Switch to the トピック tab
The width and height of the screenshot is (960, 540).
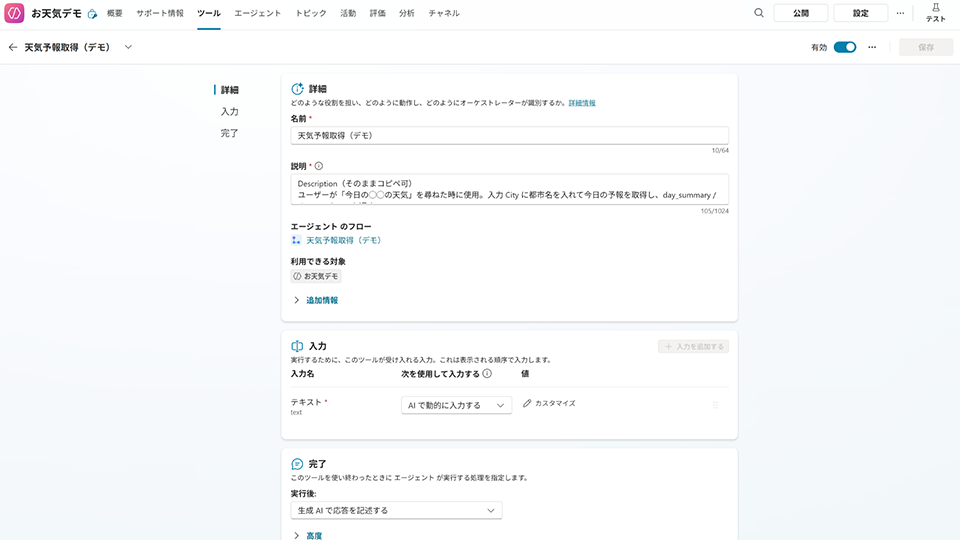coord(311,13)
